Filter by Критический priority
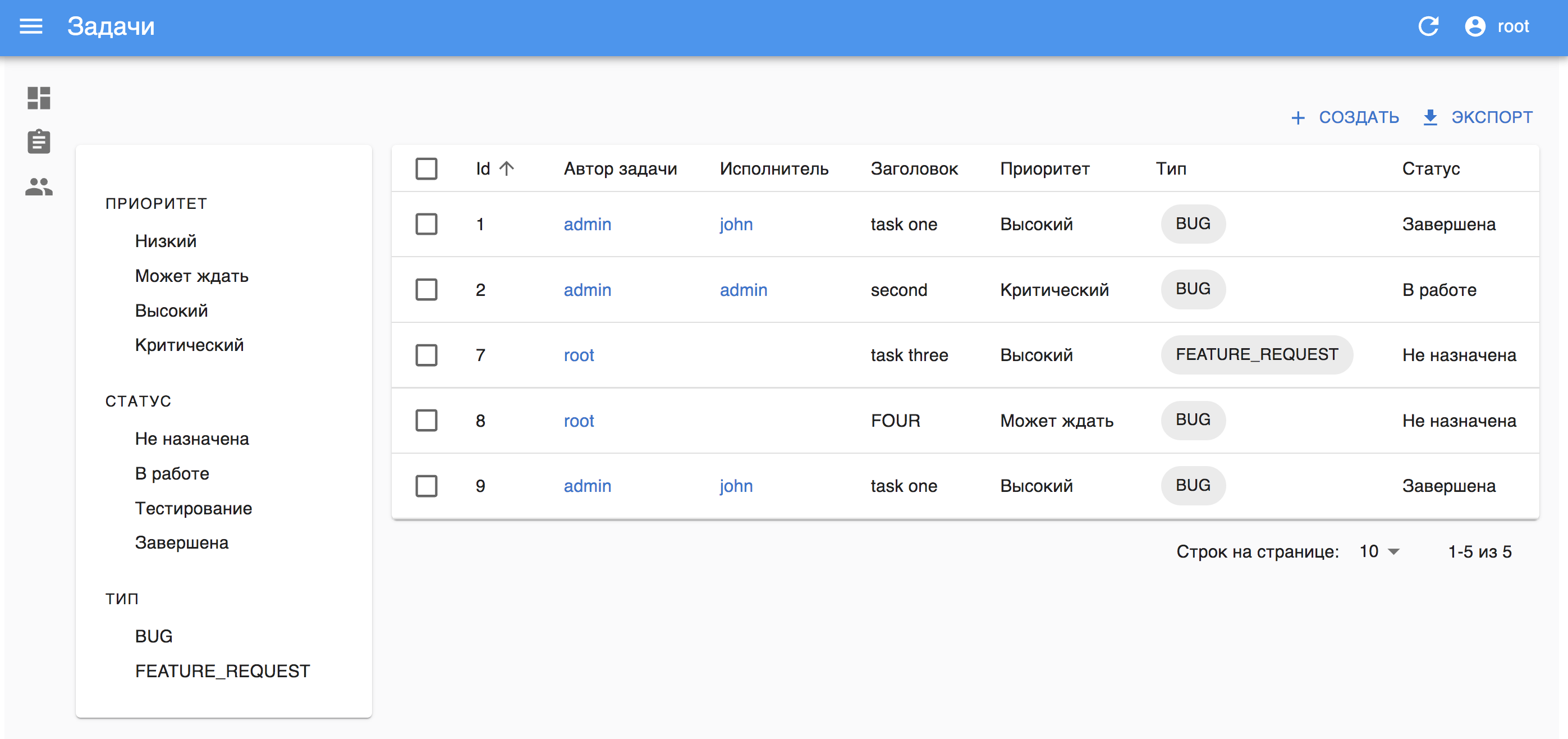 pyautogui.click(x=189, y=345)
